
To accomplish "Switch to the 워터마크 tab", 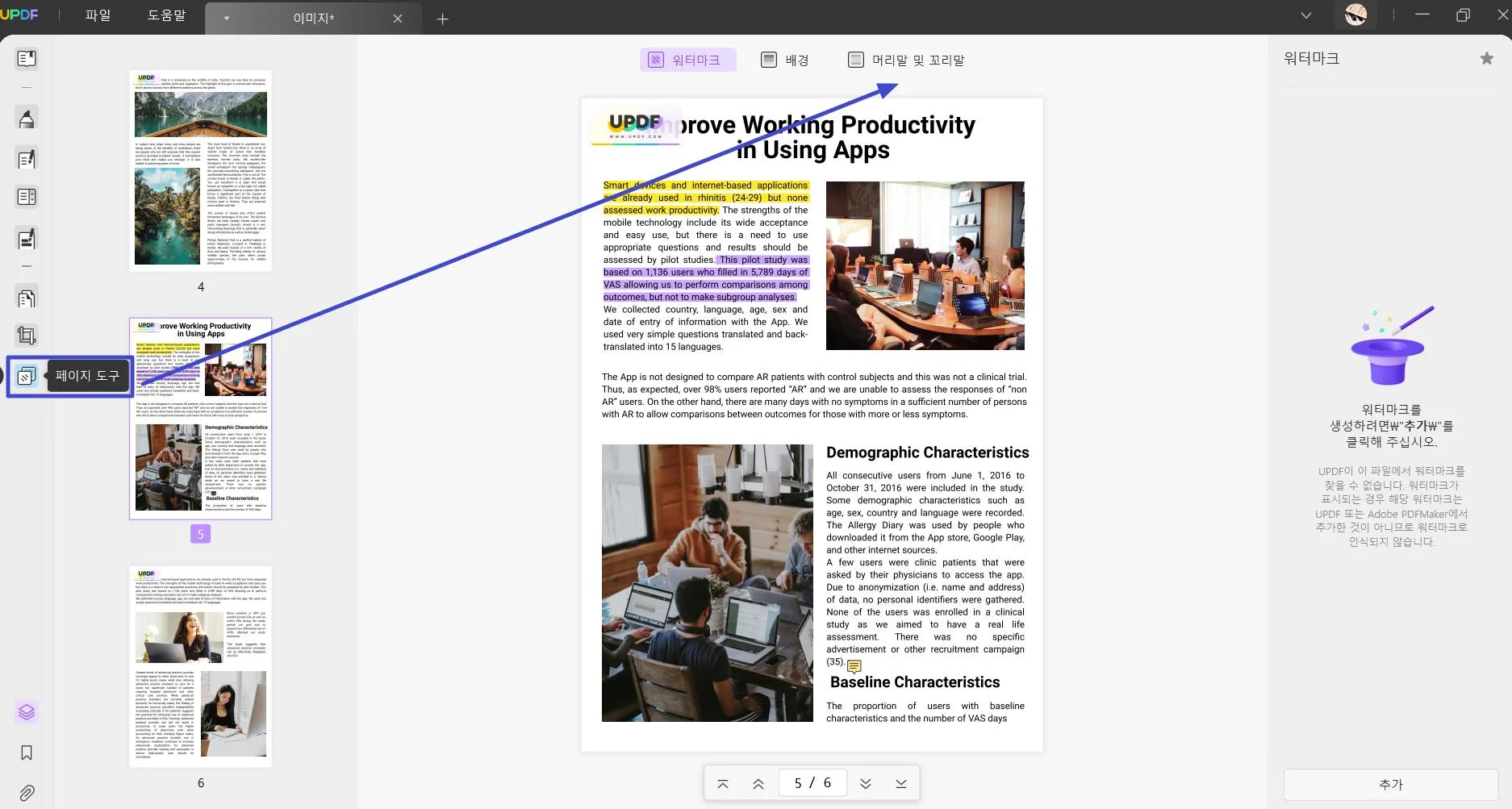I will point(687,60).
